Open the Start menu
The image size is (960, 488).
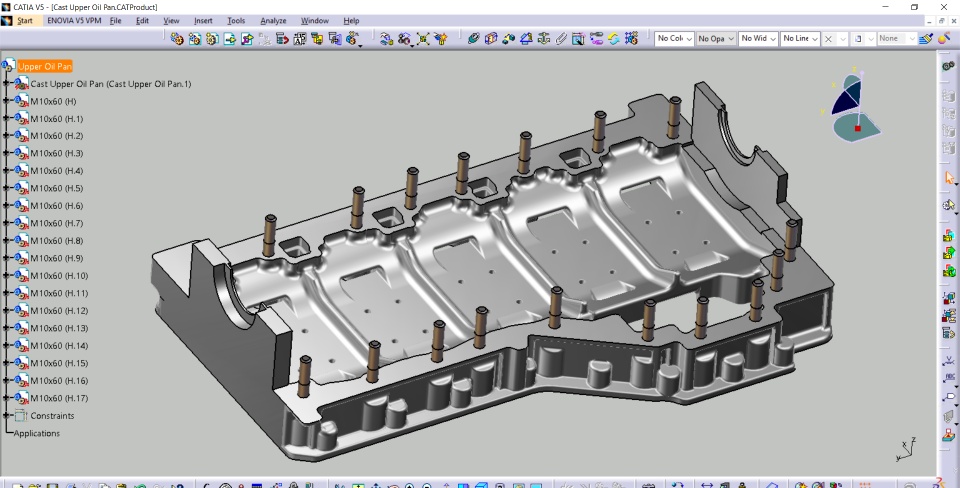pos(24,20)
